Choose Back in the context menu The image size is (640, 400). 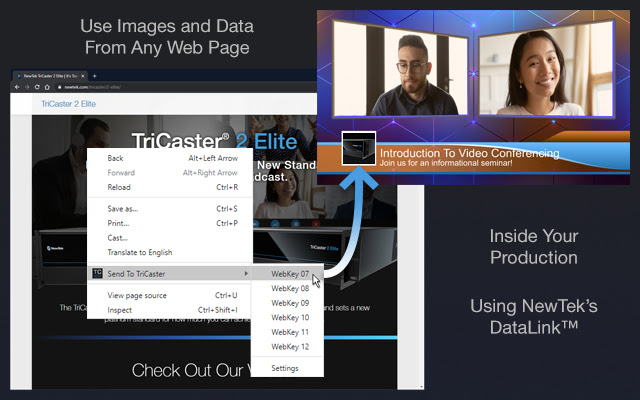point(170,158)
